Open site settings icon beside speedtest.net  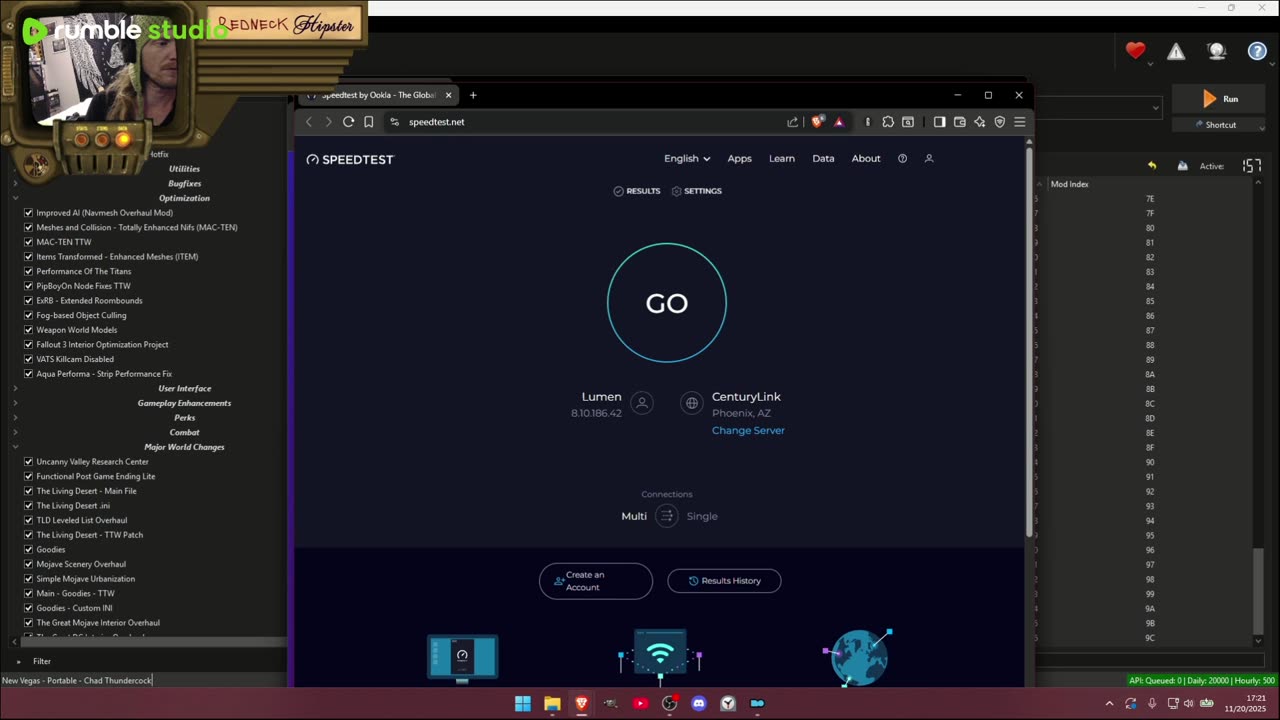coord(394,122)
